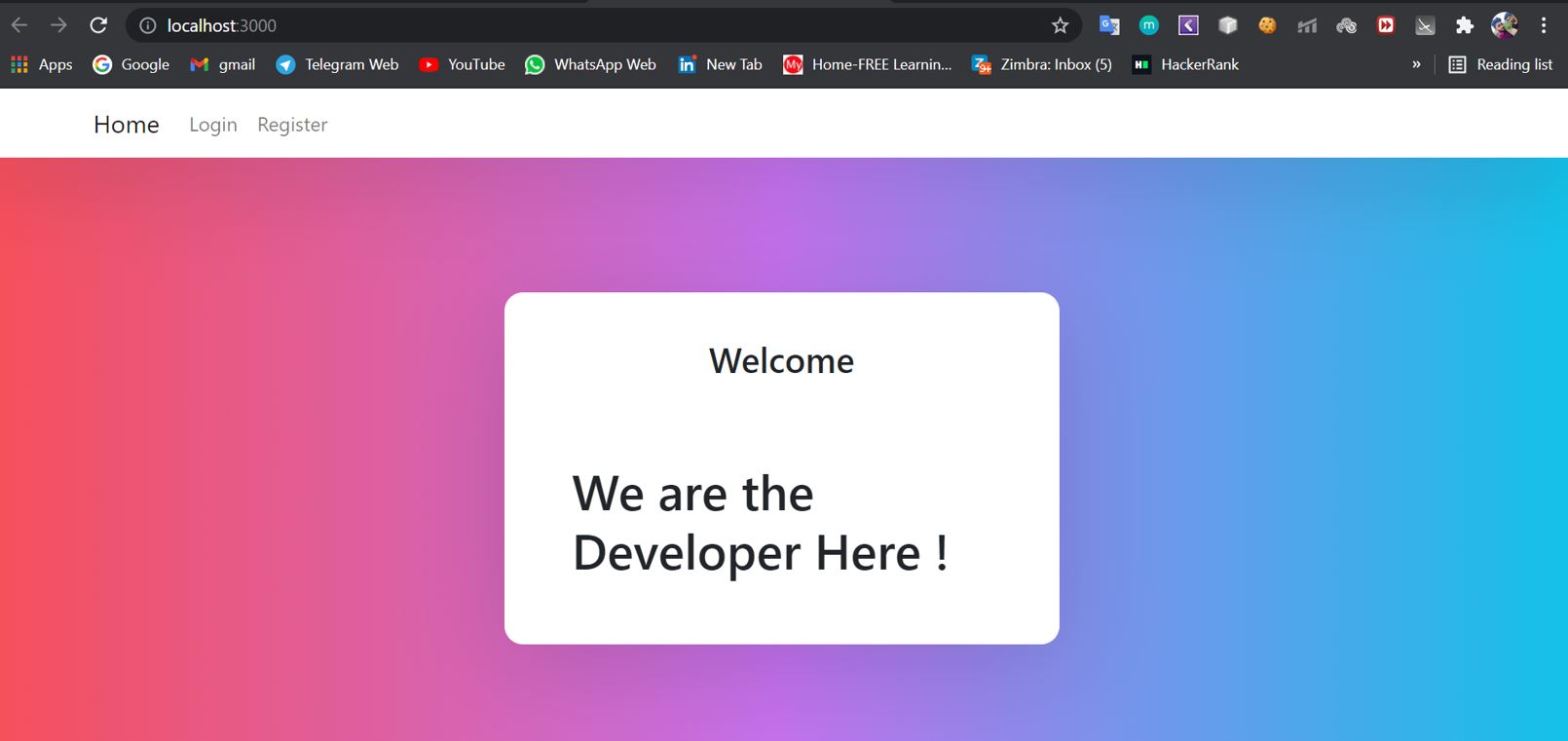Open the gmail bookmark
The width and height of the screenshot is (1568, 741).
(x=223, y=64)
